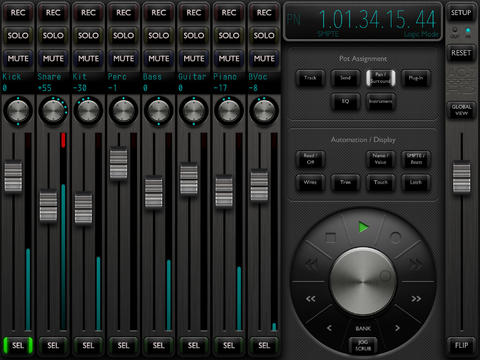Click the Bass channel pan knob

[x=159, y=110]
